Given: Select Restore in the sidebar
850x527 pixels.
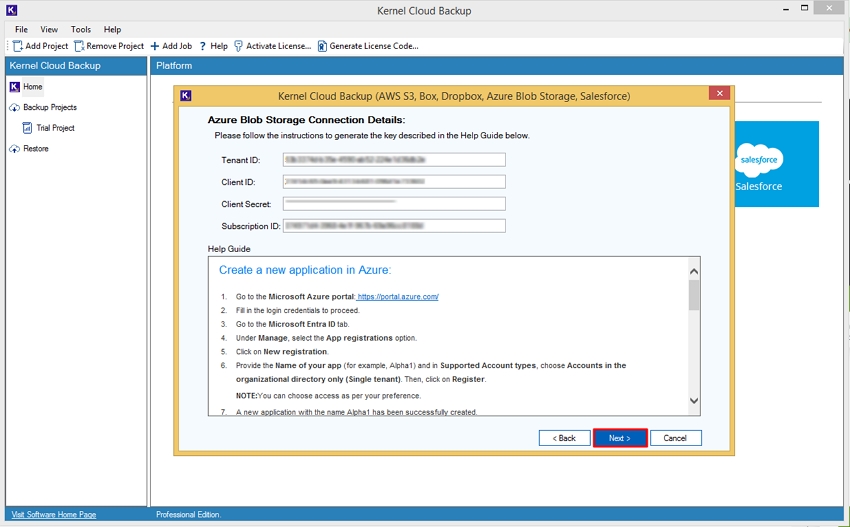Looking at the screenshot, I should click(x=36, y=149).
